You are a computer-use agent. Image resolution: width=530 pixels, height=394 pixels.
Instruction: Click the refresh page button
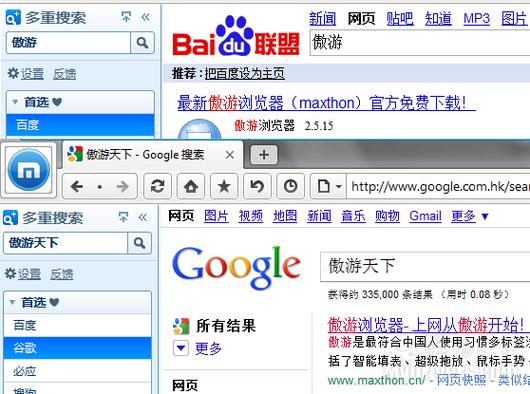(157, 186)
